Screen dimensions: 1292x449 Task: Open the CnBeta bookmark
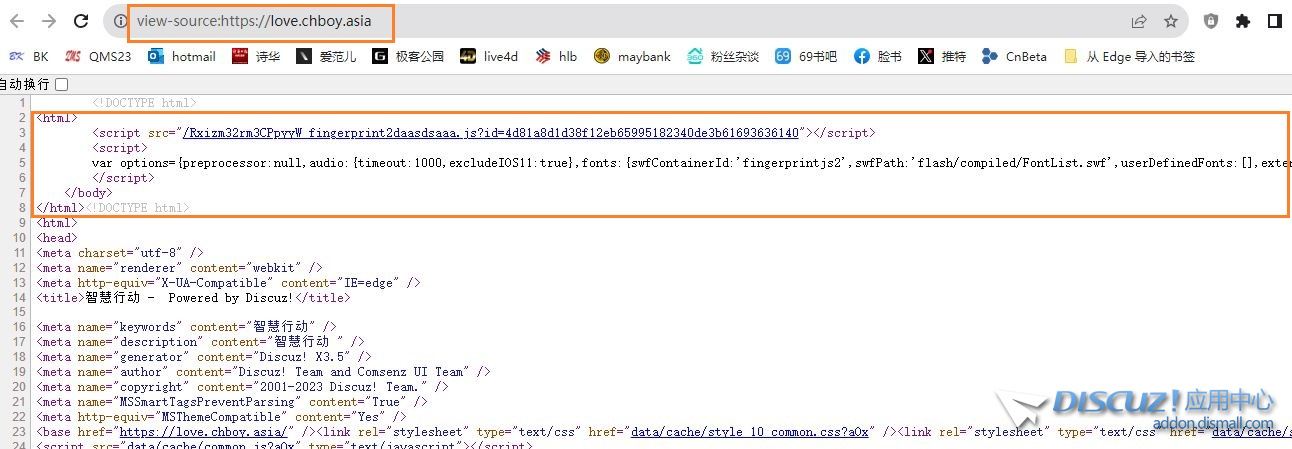(1015, 57)
